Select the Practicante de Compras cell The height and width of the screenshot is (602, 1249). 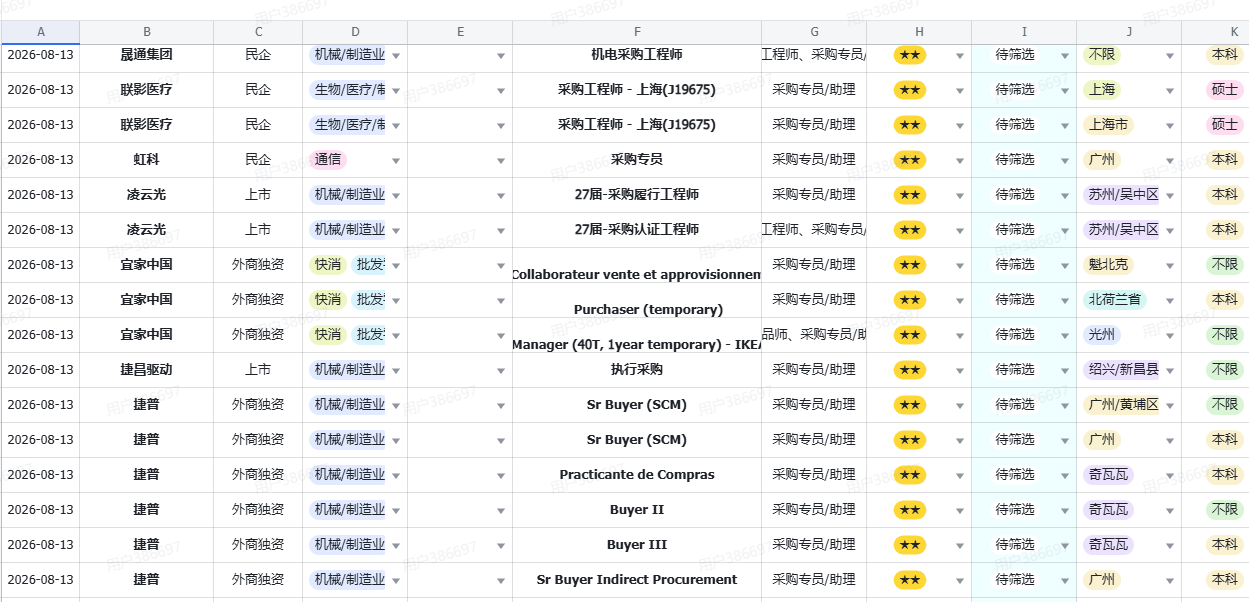637,475
